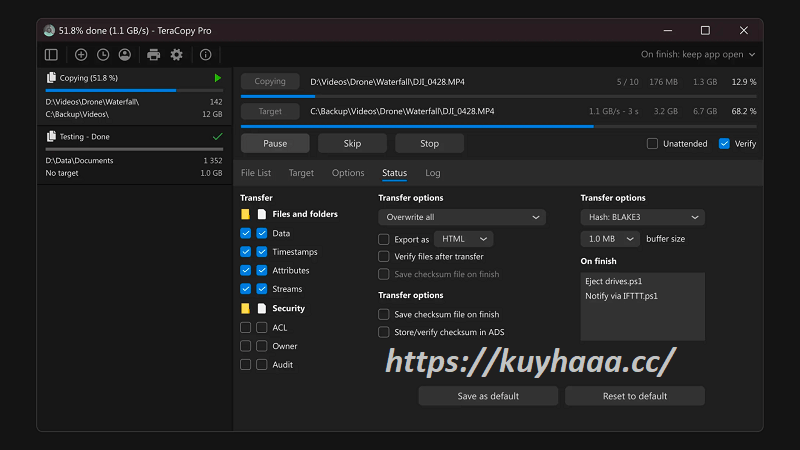Open the Hash: BLAKE3 dropdown
Screen dimensions: 800x450
pyautogui.click(x=642, y=217)
